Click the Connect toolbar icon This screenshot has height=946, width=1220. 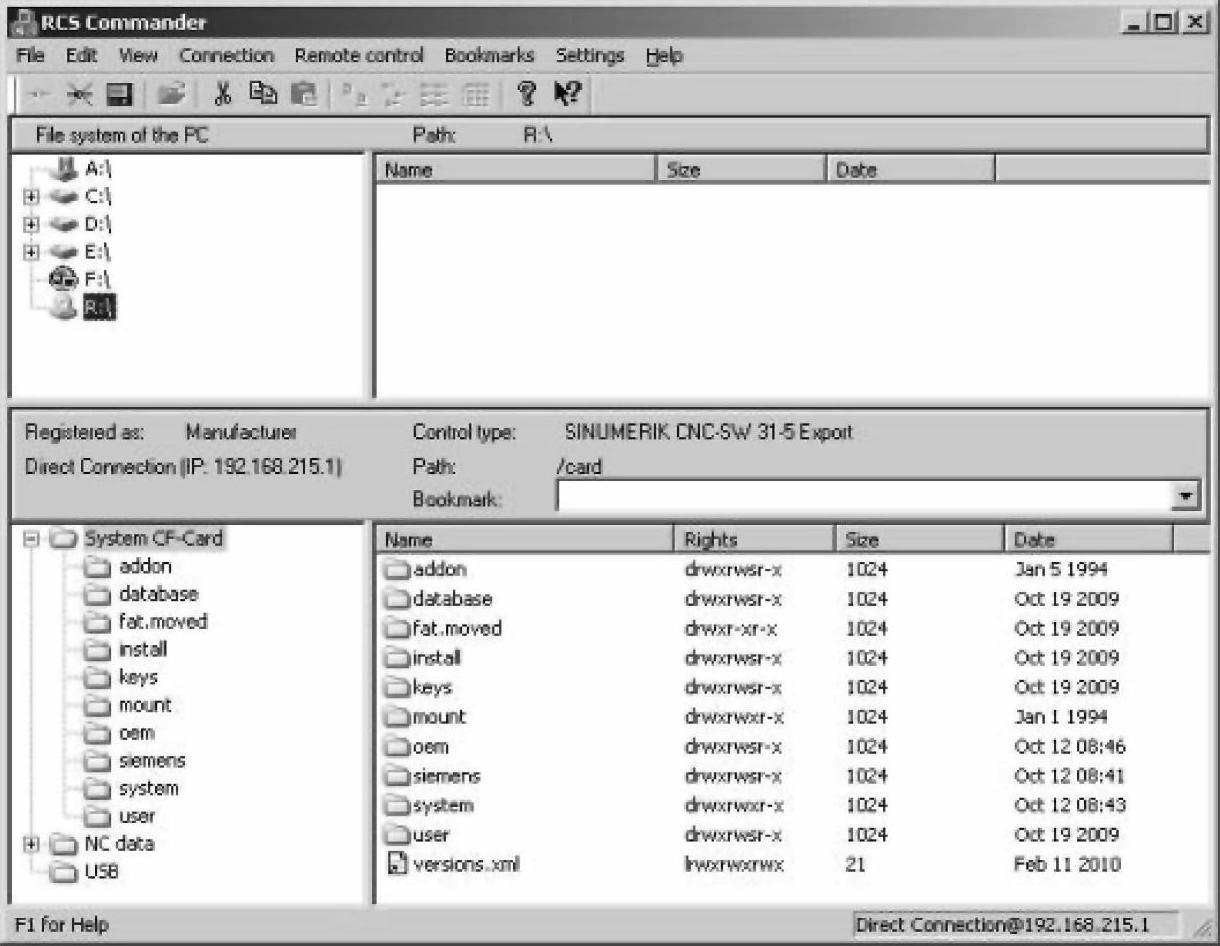[41, 95]
